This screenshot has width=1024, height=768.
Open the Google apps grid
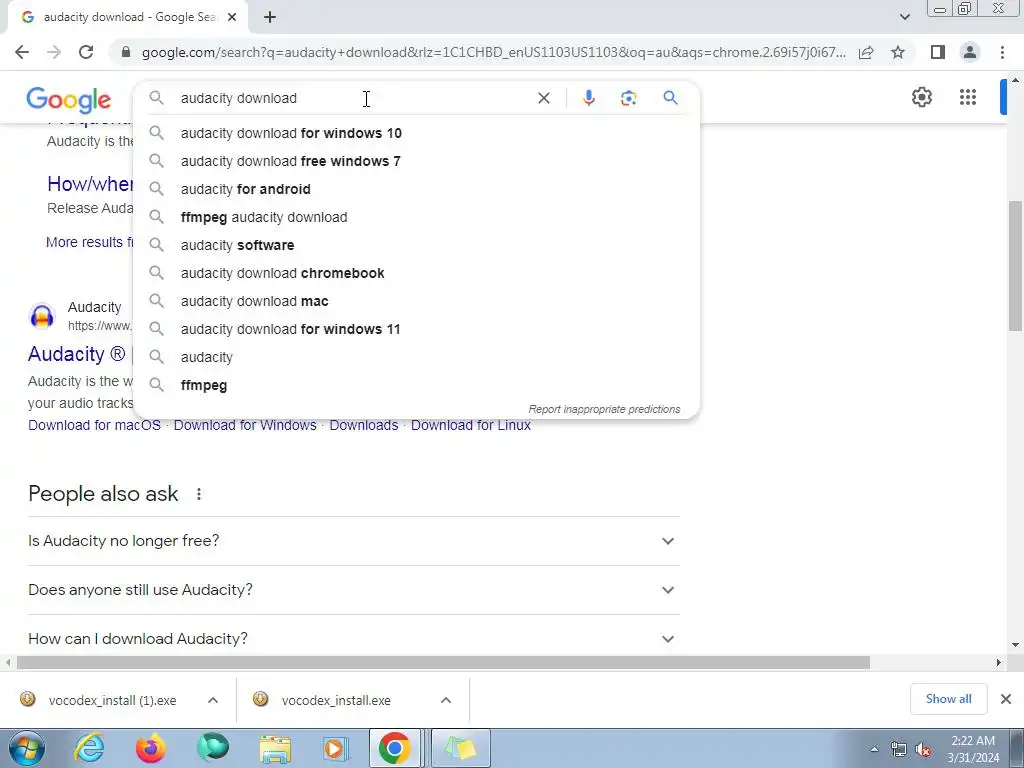[968, 97]
